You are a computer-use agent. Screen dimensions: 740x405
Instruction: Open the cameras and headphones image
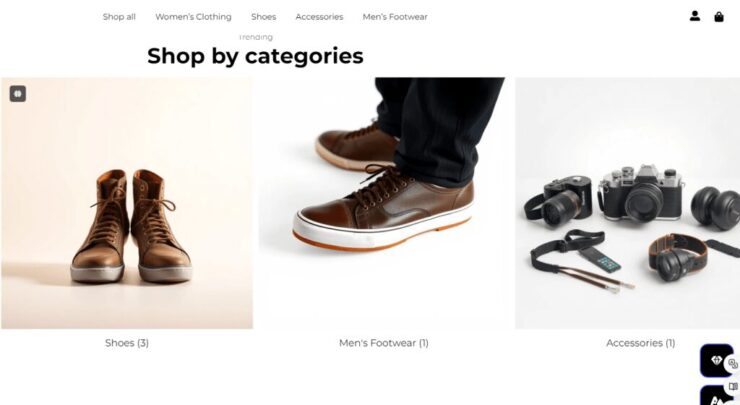click(628, 203)
